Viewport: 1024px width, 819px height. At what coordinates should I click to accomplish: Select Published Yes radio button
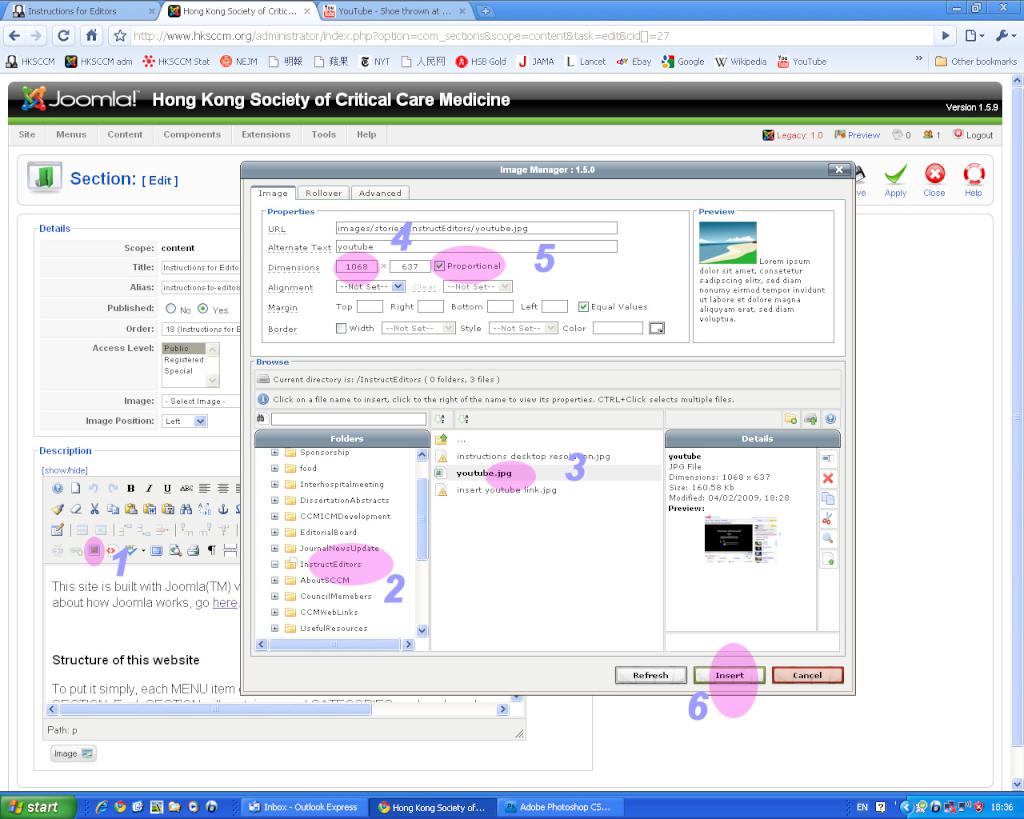tap(203, 308)
